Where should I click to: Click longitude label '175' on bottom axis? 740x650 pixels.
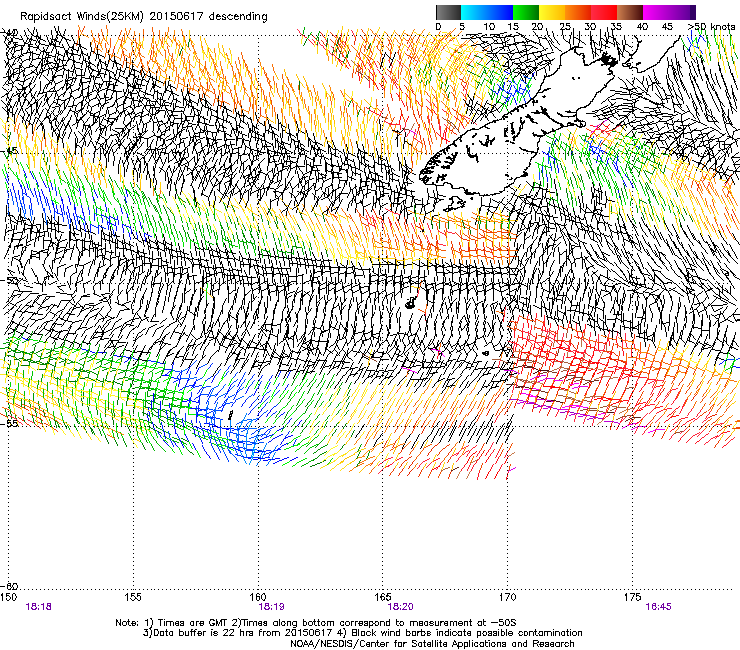click(632, 597)
